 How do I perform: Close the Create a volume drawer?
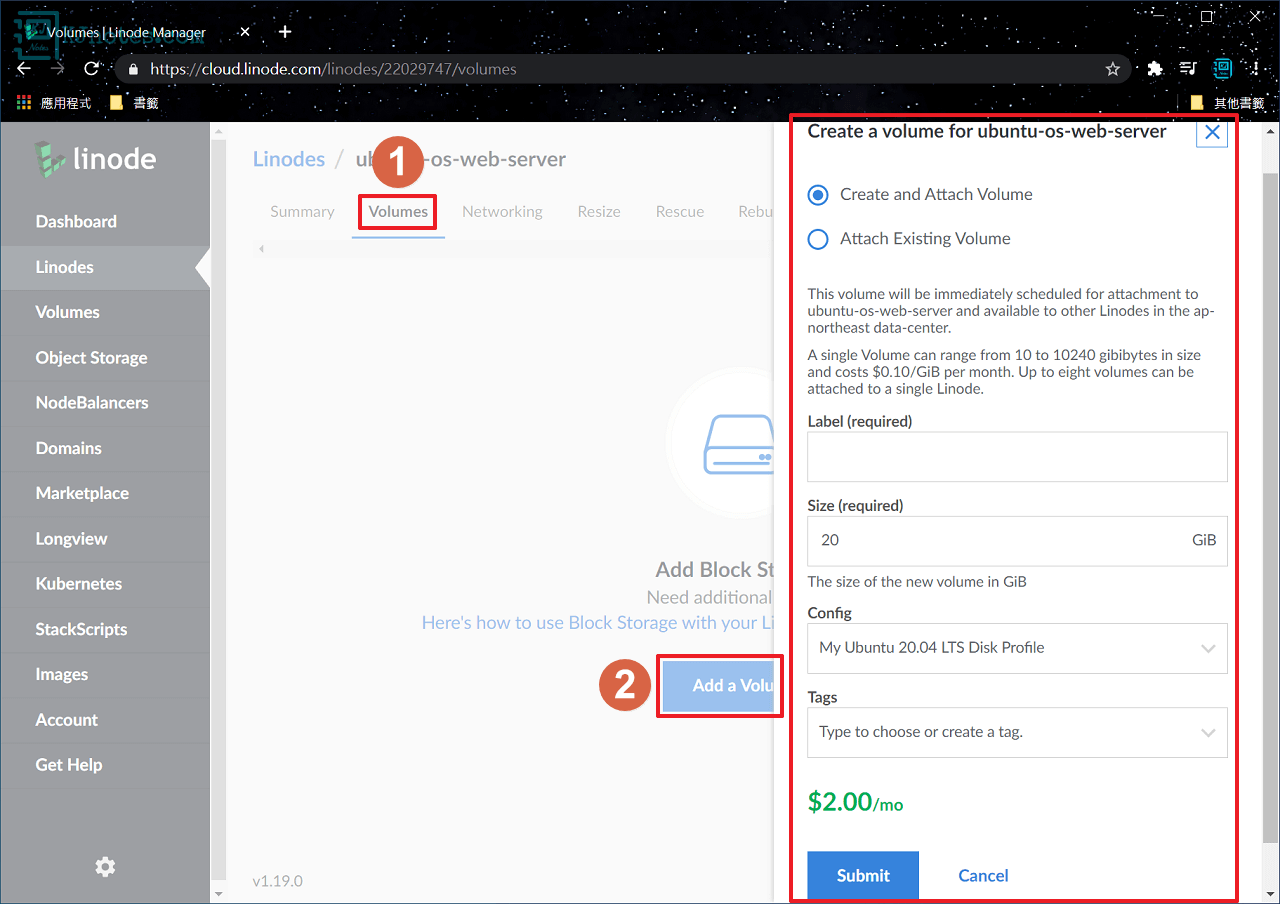tap(1212, 132)
